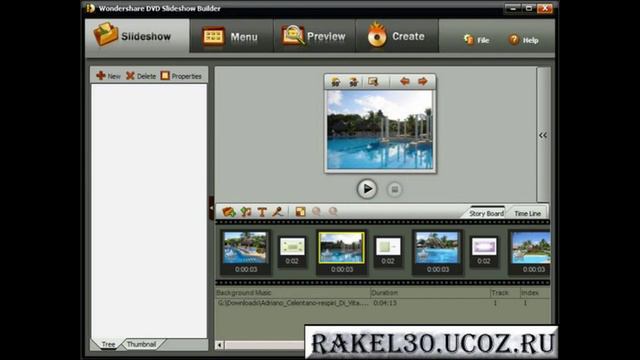Click the storyboard scroll left arrow
This screenshot has height=360, width=640.
point(219,345)
